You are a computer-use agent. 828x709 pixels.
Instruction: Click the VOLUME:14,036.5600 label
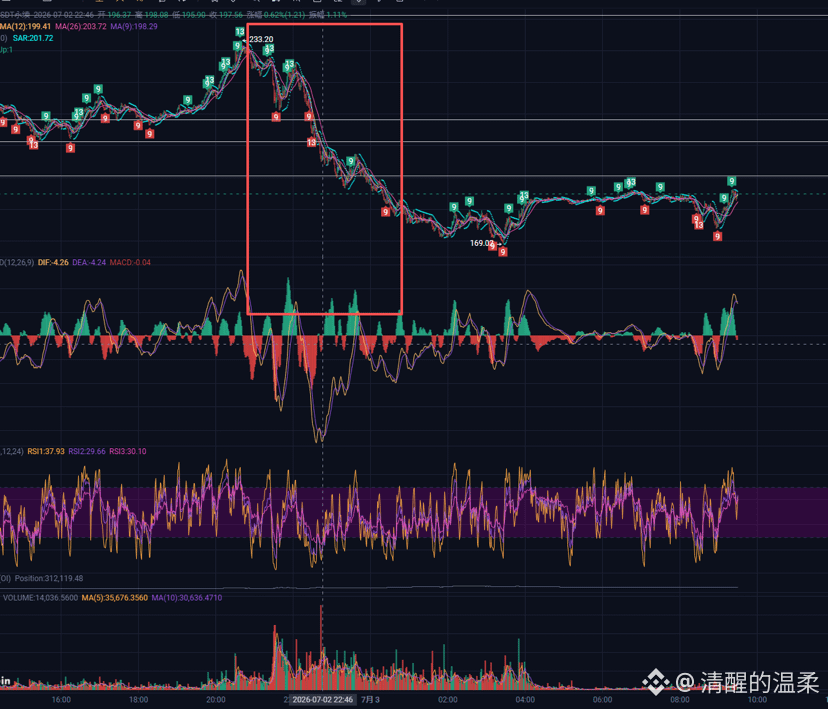coord(41,598)
